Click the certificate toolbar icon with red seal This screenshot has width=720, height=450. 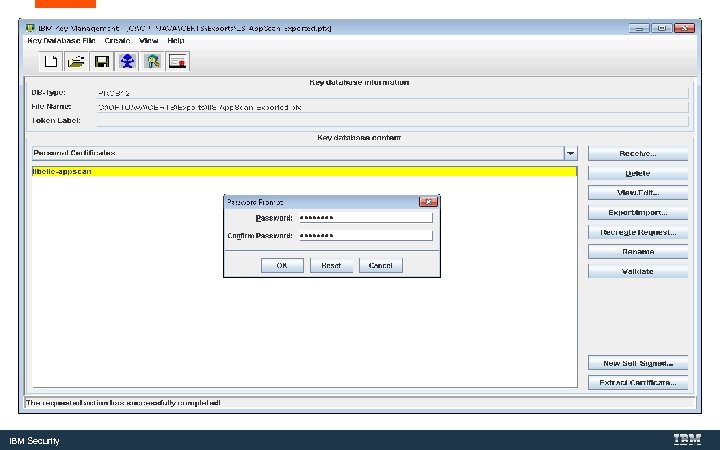pos(178,61)
